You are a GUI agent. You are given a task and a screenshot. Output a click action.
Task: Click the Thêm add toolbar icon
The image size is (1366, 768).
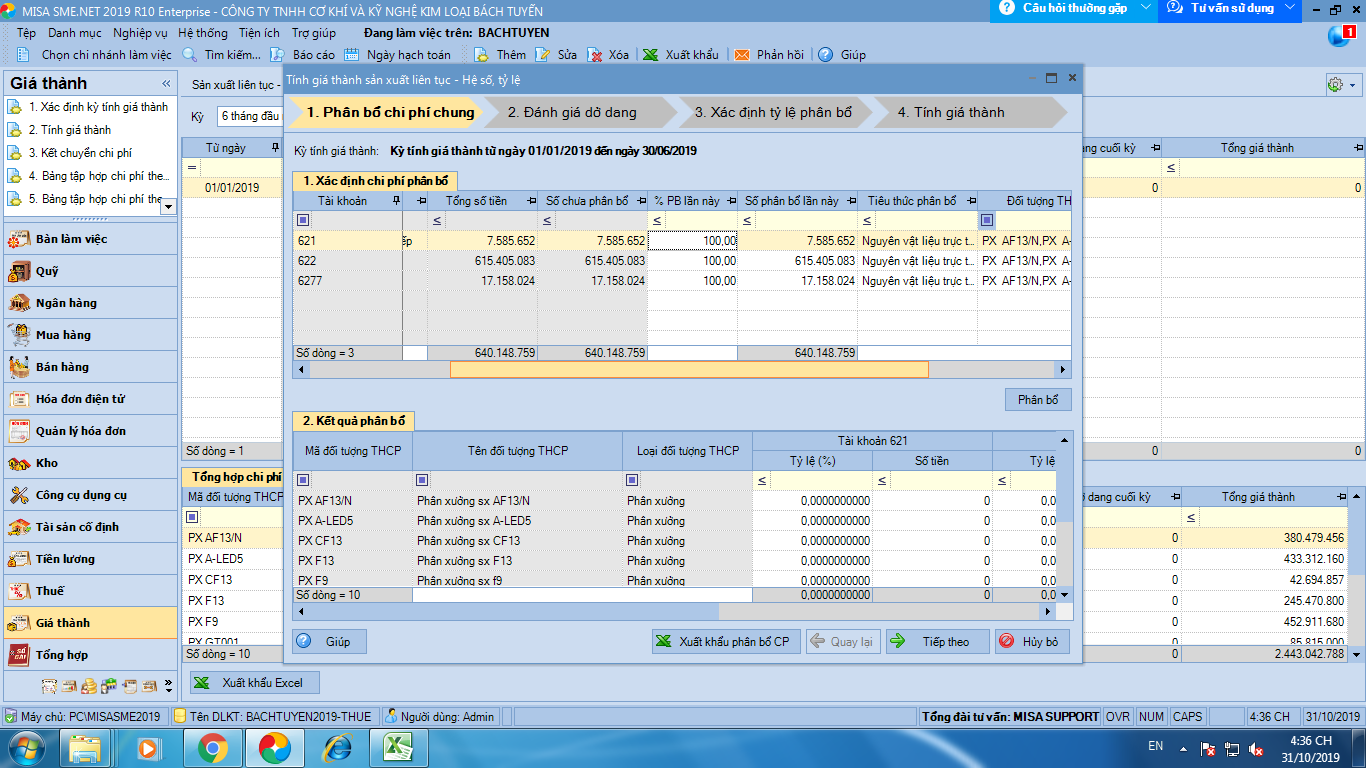[x=482, y=55]
